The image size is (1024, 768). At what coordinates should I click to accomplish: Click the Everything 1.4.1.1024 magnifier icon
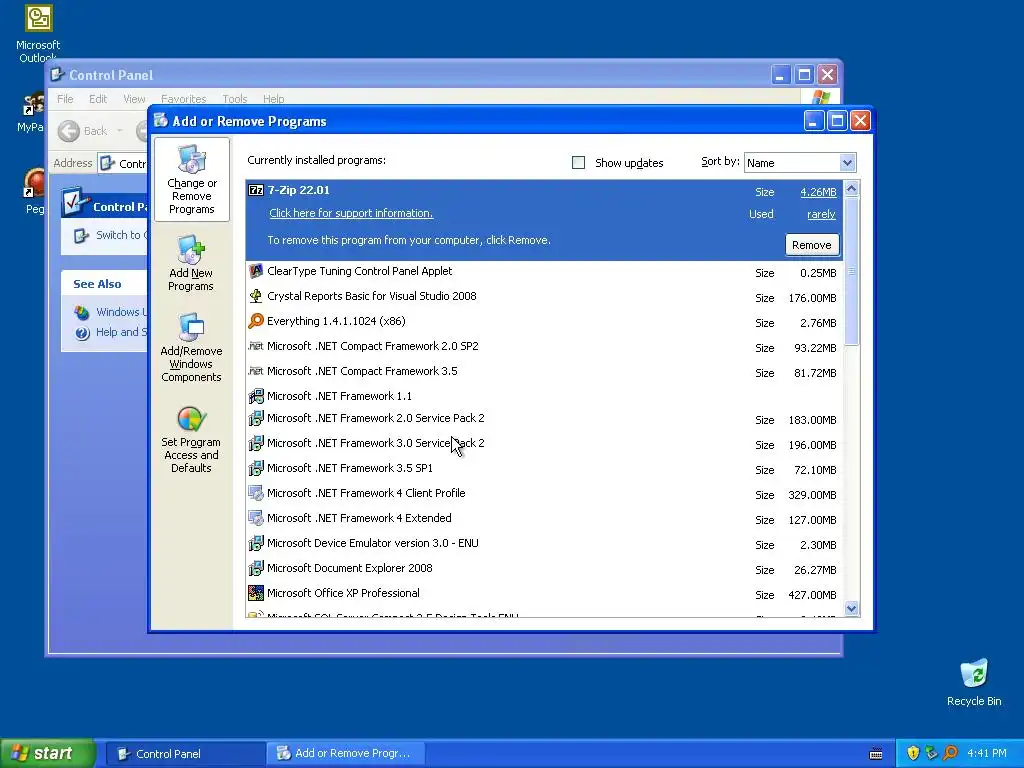click(256, 321)
